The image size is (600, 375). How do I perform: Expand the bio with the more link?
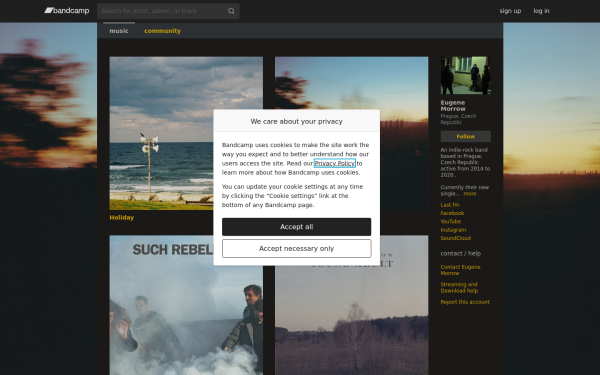point(470,194)
